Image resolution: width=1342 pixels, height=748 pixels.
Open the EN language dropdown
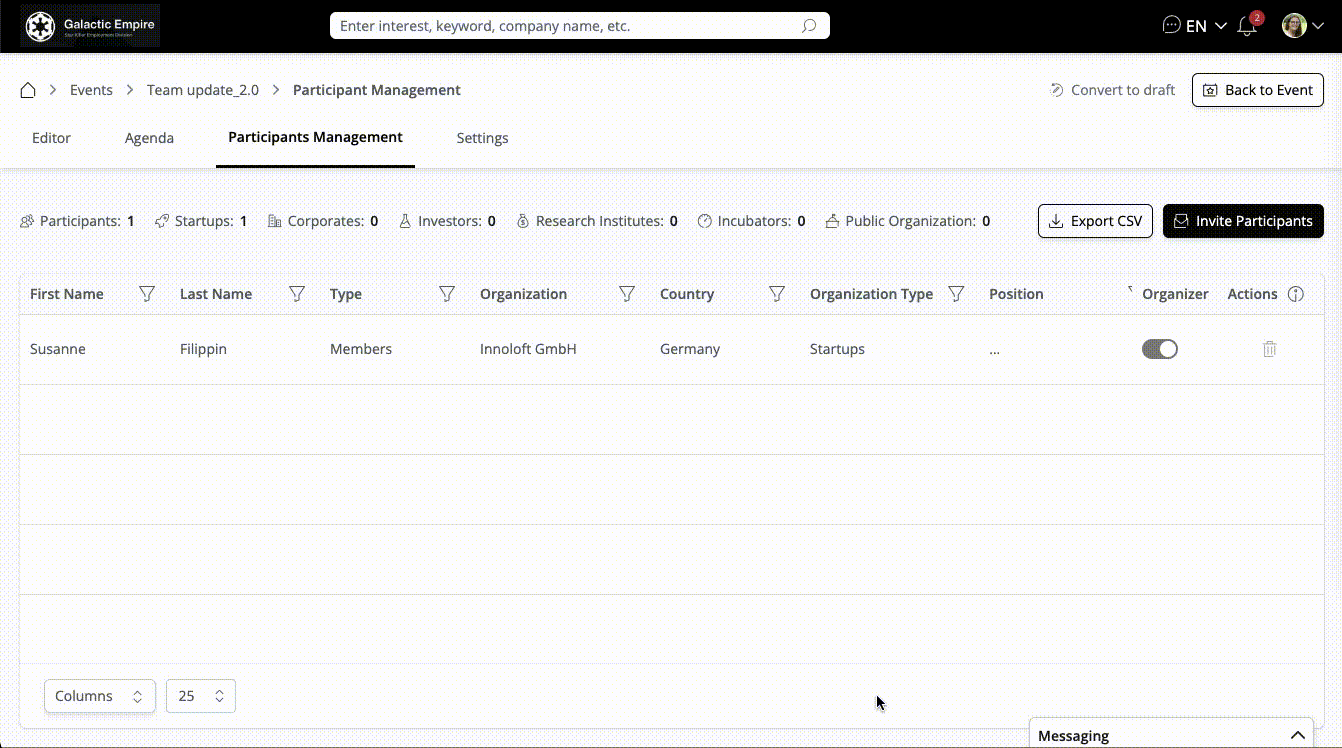(1205, 26)
